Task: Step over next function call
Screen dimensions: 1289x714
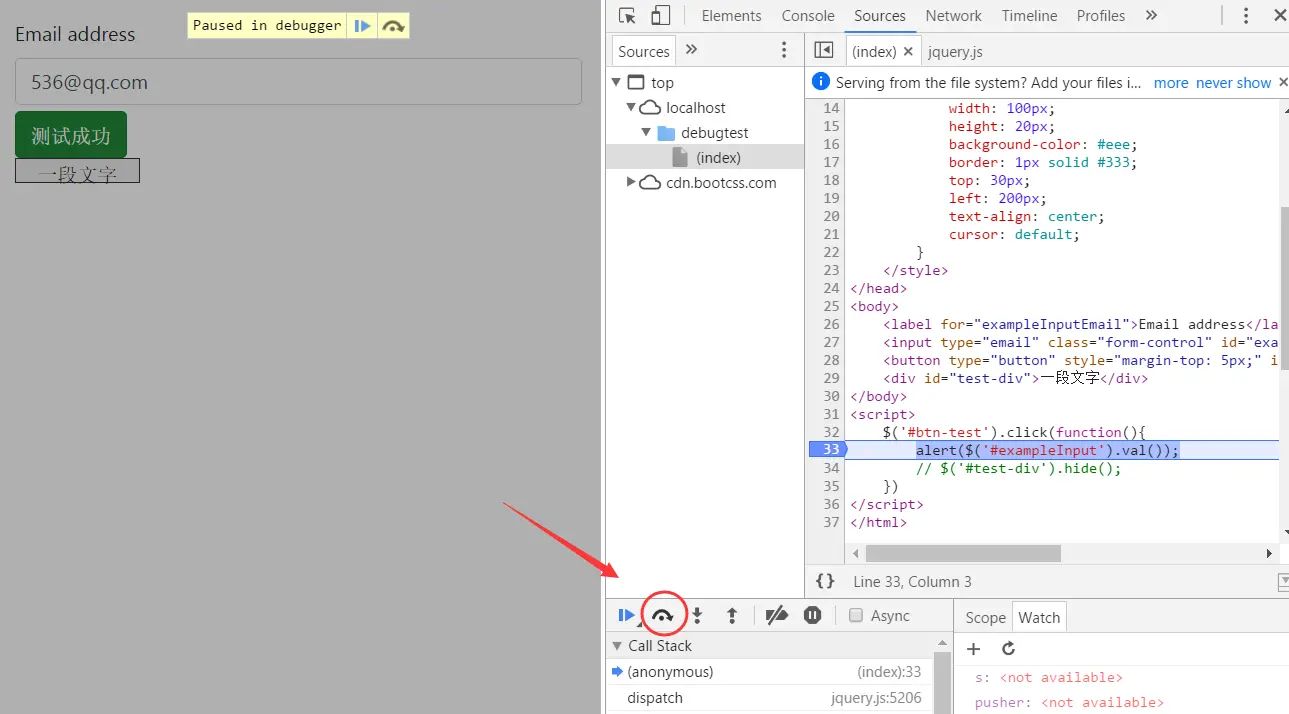Action: coord(662,616)
